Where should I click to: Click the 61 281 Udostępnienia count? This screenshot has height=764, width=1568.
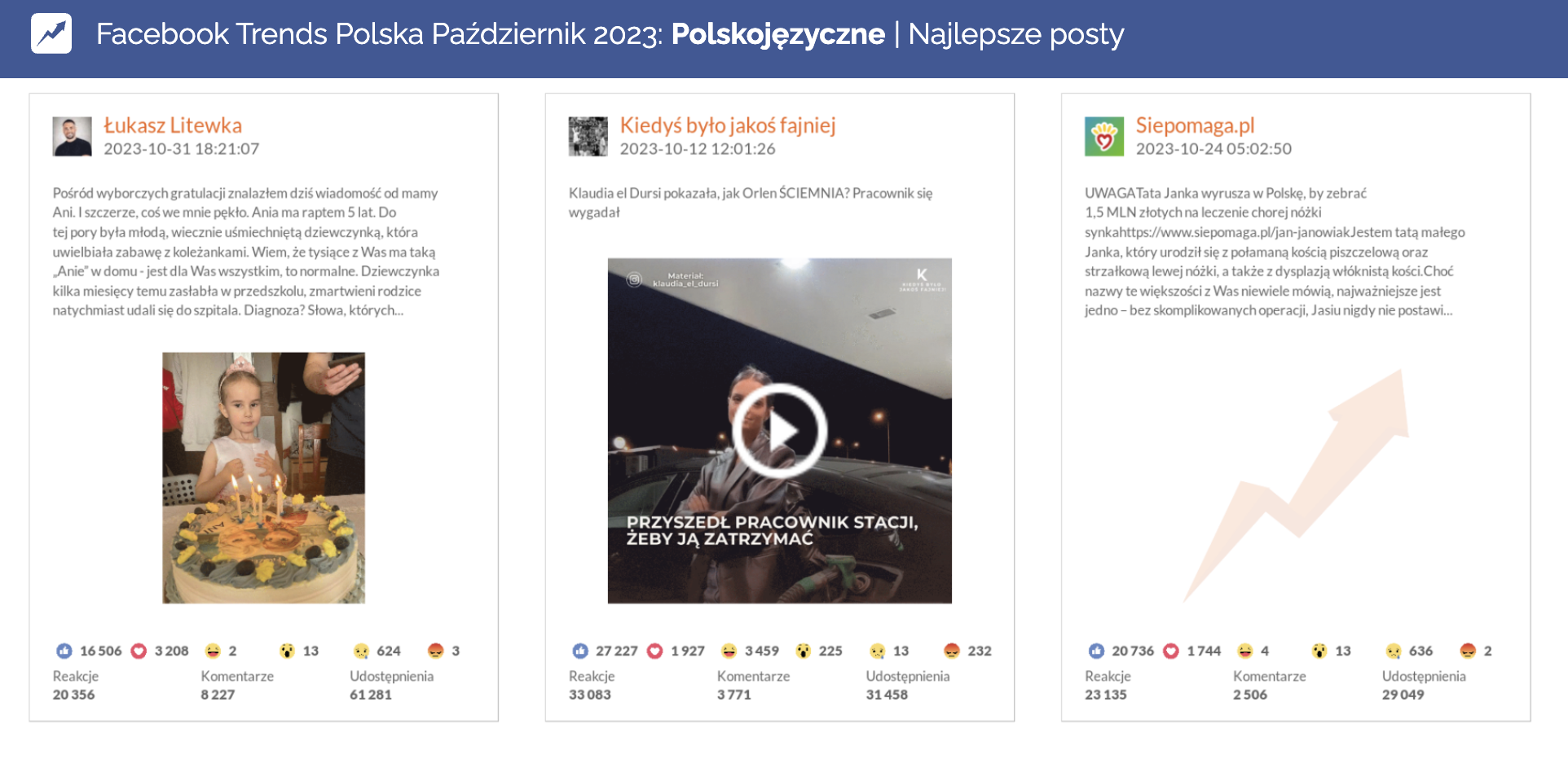(371, 695)
